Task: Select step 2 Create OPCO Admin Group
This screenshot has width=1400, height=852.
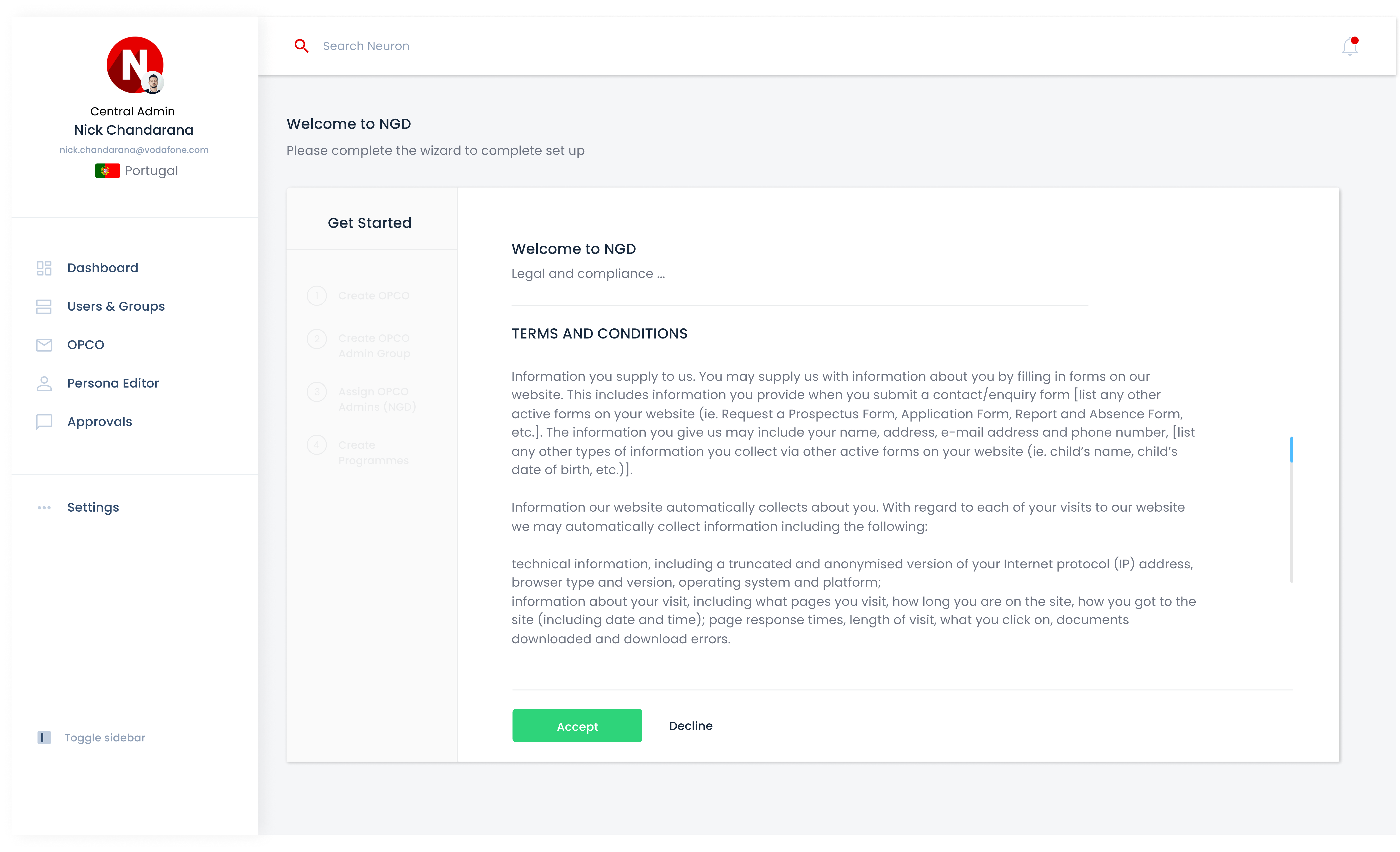Action: click(x=373, y=345)
